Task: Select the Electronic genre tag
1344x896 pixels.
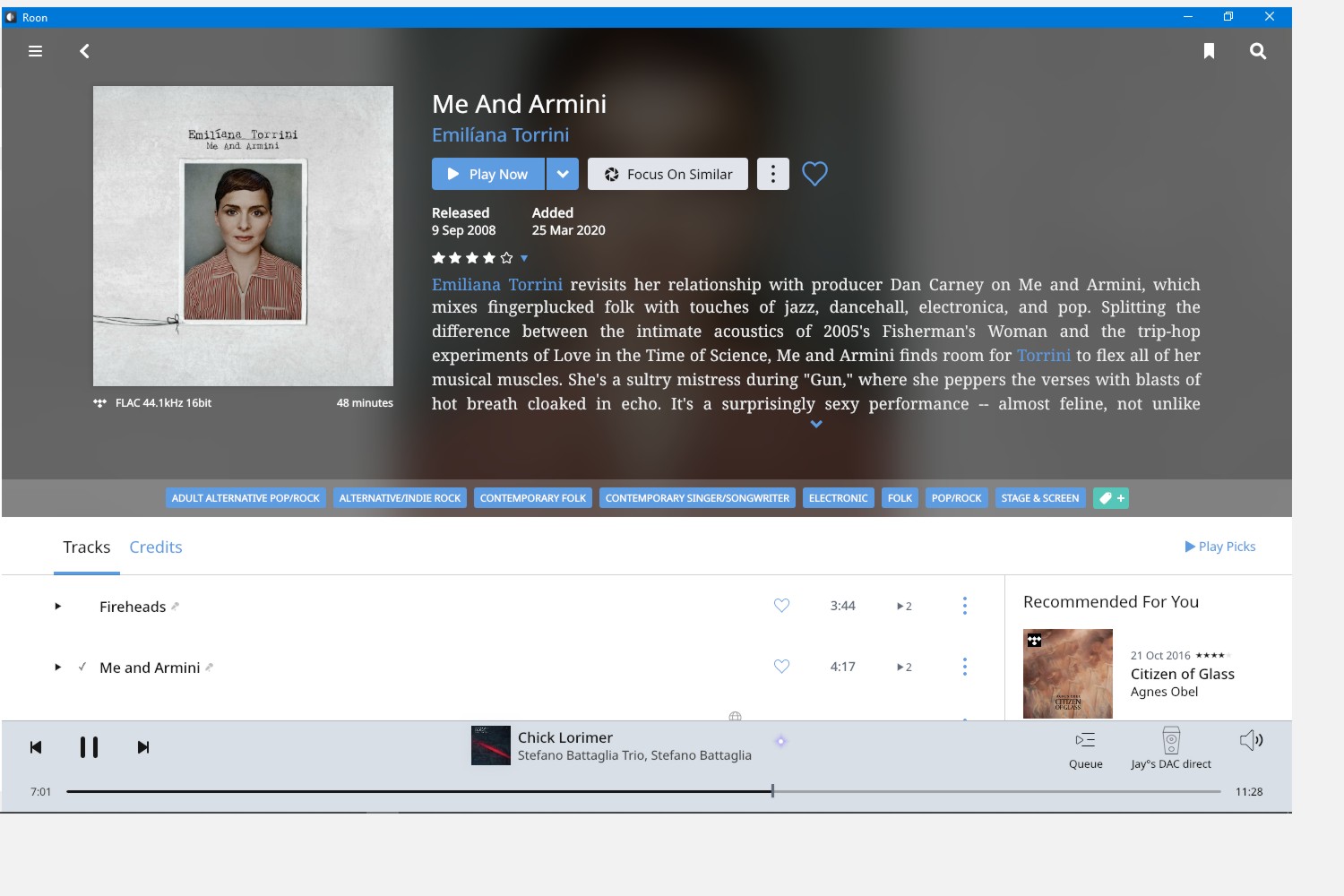Action: 838,498
